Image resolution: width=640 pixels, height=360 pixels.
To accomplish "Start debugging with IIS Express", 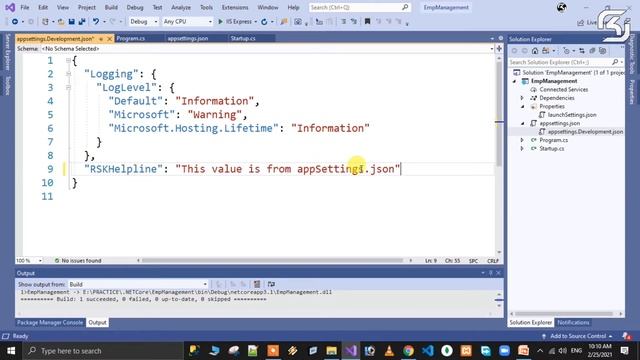I will (235, 22).
